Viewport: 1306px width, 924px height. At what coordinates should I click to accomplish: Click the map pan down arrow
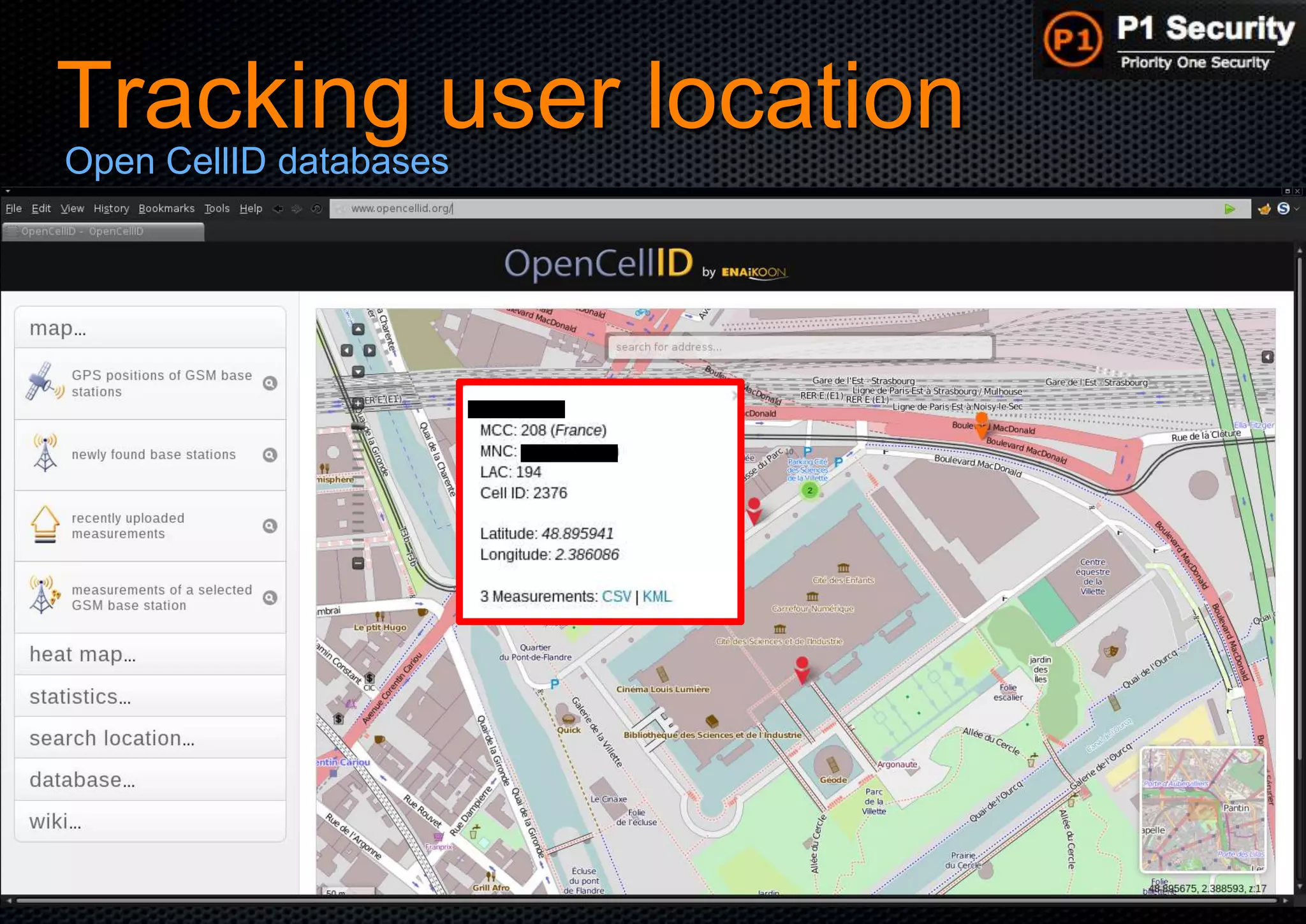358,371
